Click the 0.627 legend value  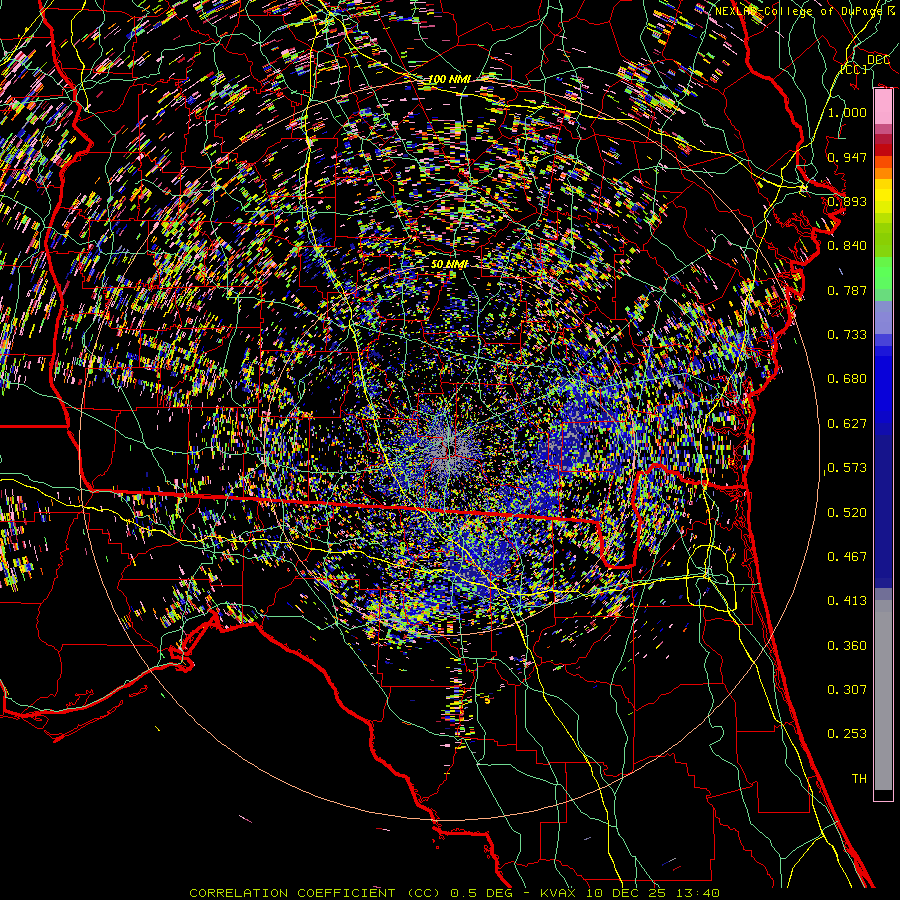(847, 424)
